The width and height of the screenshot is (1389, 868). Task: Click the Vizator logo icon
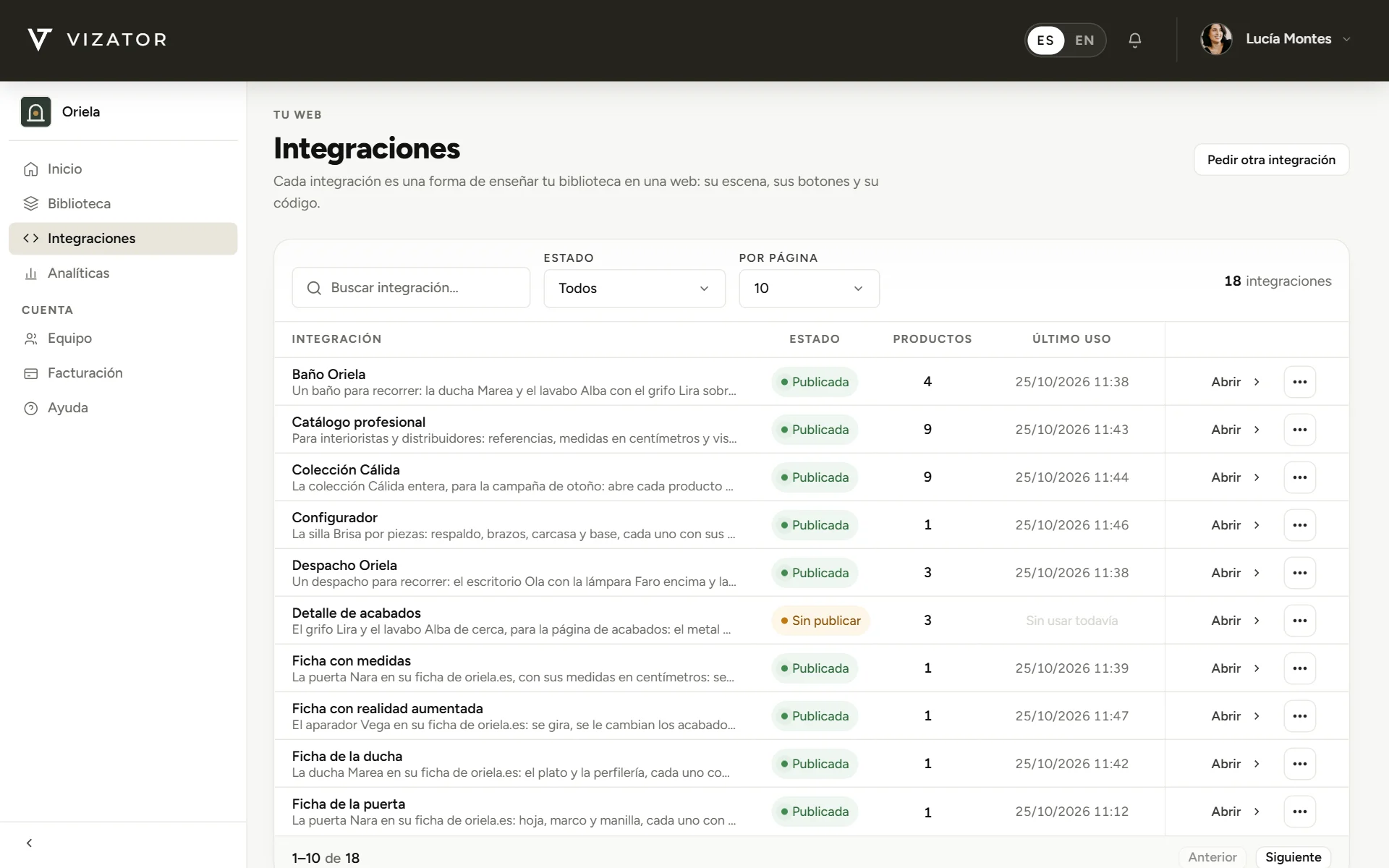point(40,40)
